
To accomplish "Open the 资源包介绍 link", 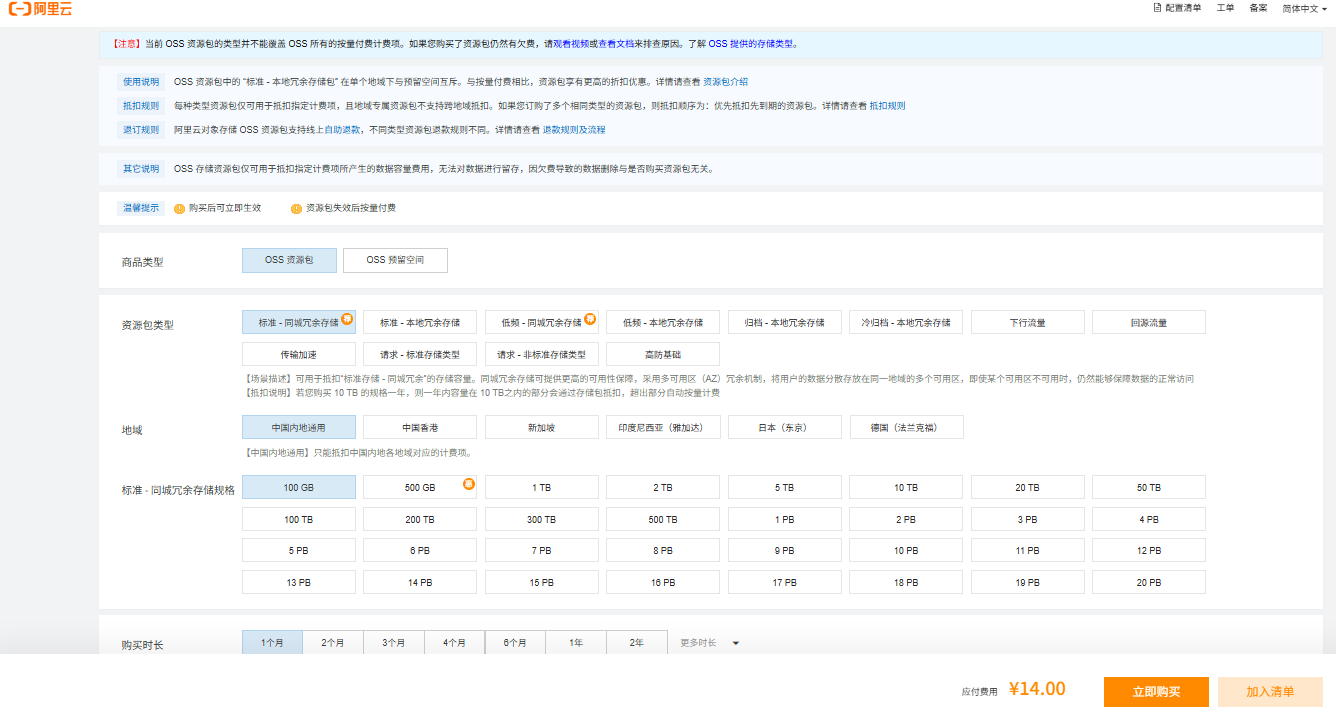I will [x=726, y=82].
